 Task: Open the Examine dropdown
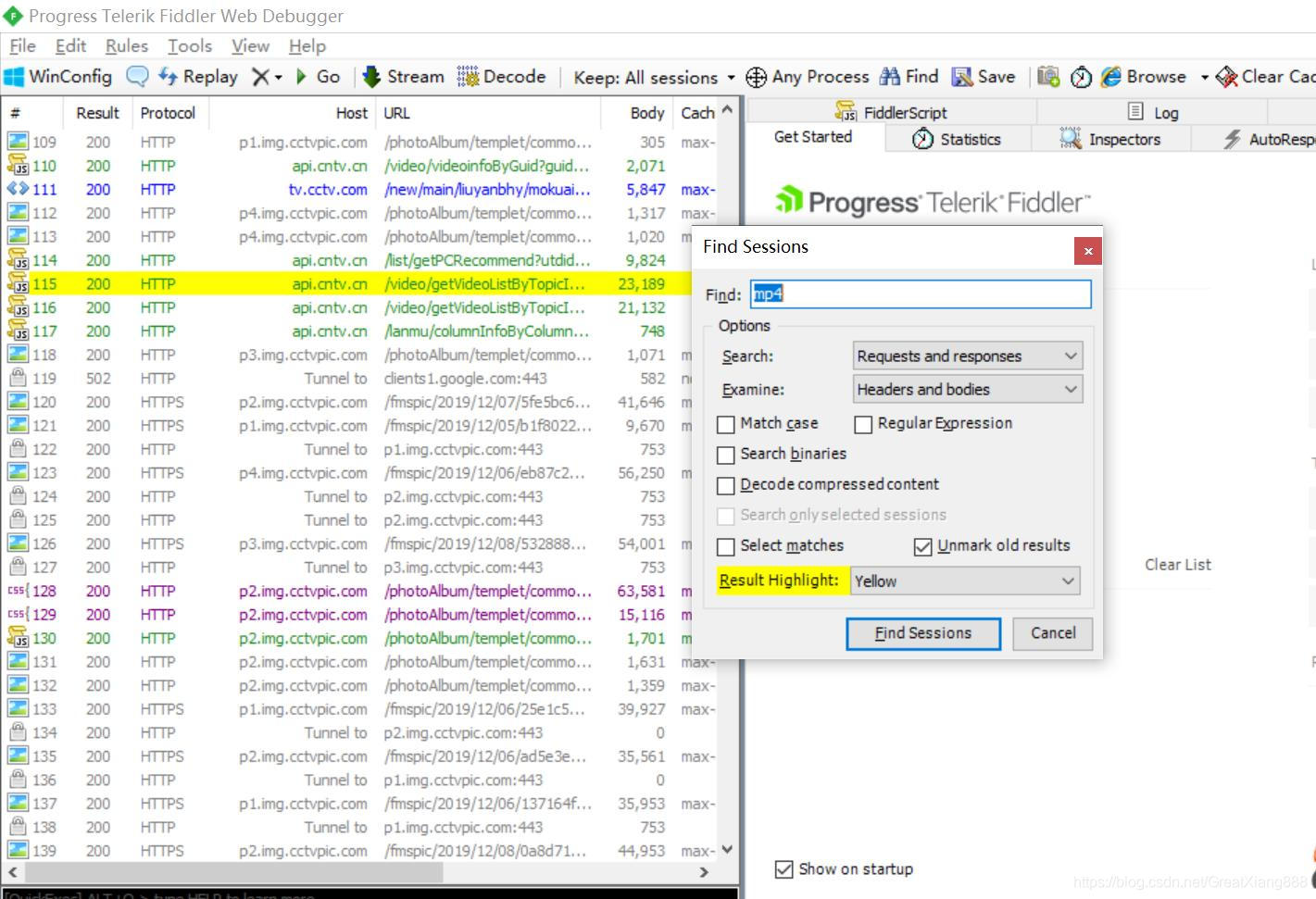pos(968,390)
